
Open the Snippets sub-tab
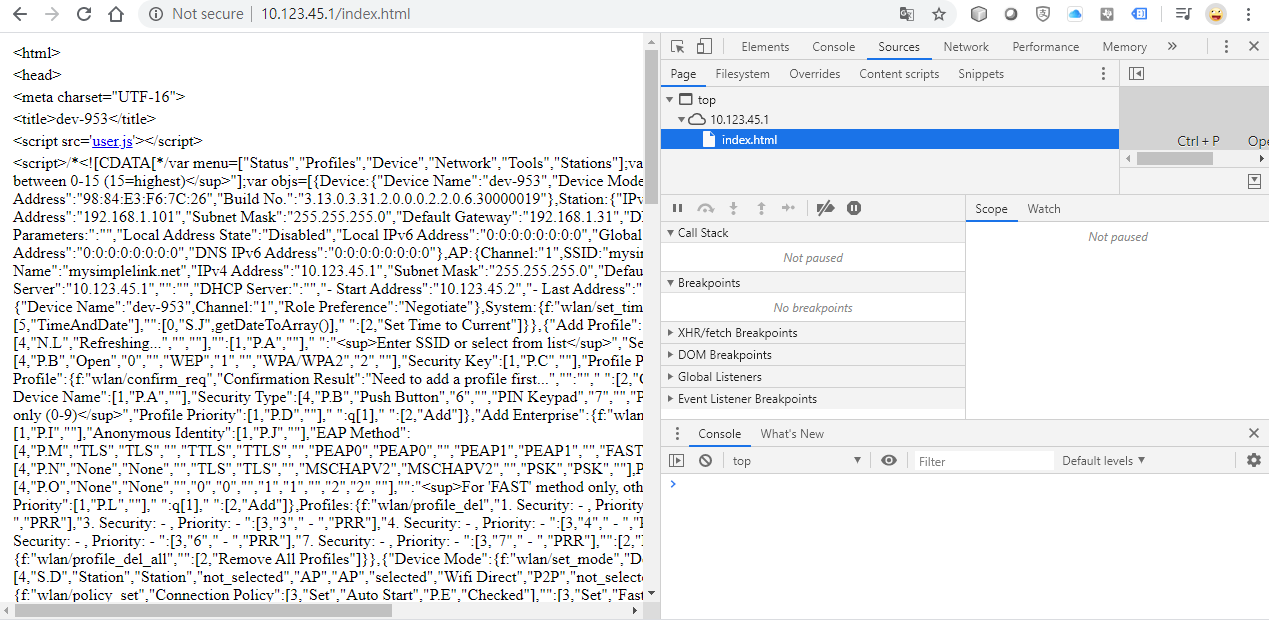click(980, 73)
